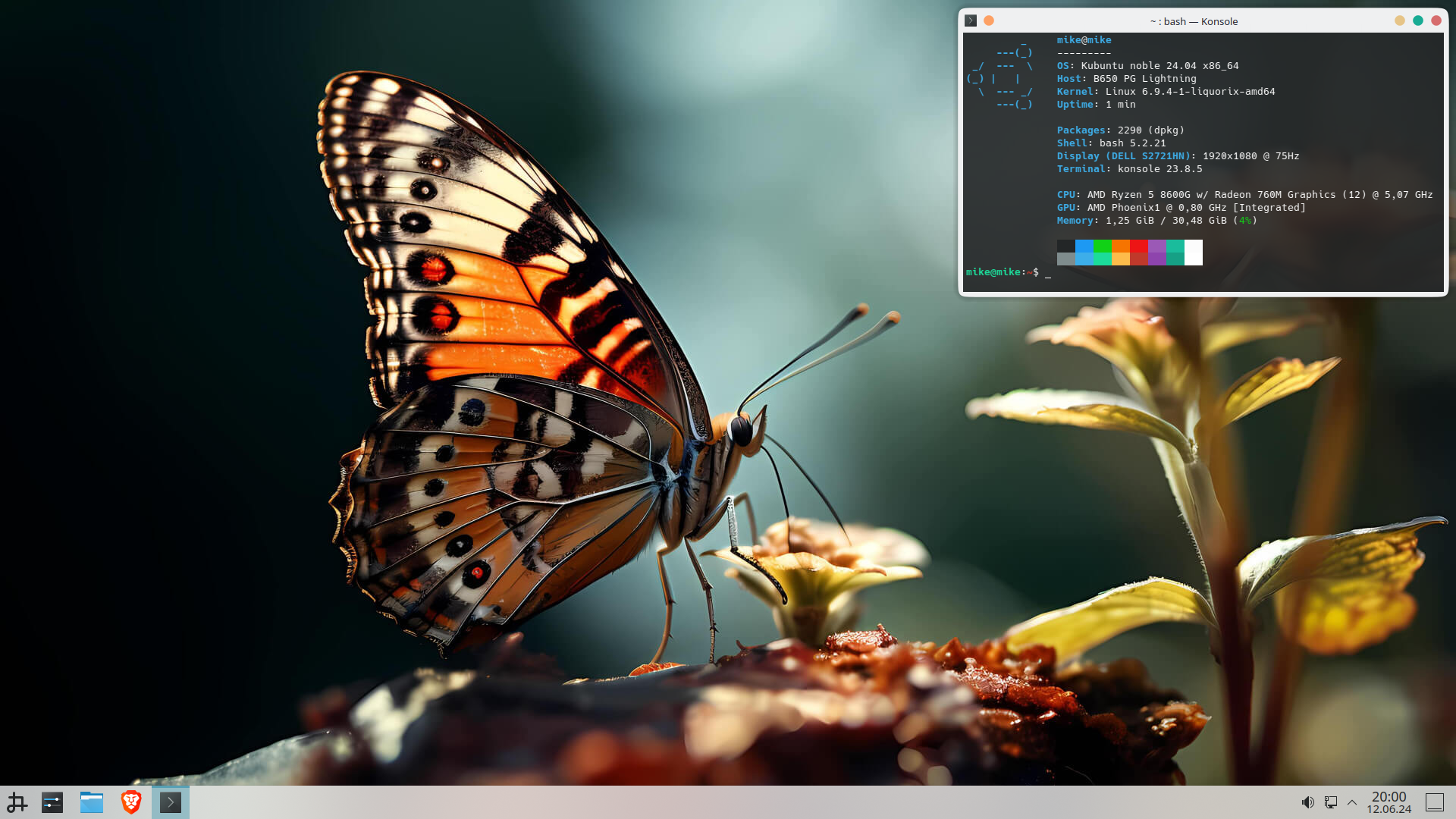
Task: Select the active Konsole task in the taskbar
Action: [x=171, y=802]
